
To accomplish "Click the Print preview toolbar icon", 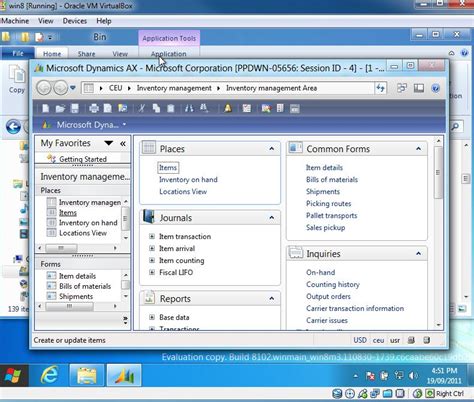I will click(x=108, y=108).
